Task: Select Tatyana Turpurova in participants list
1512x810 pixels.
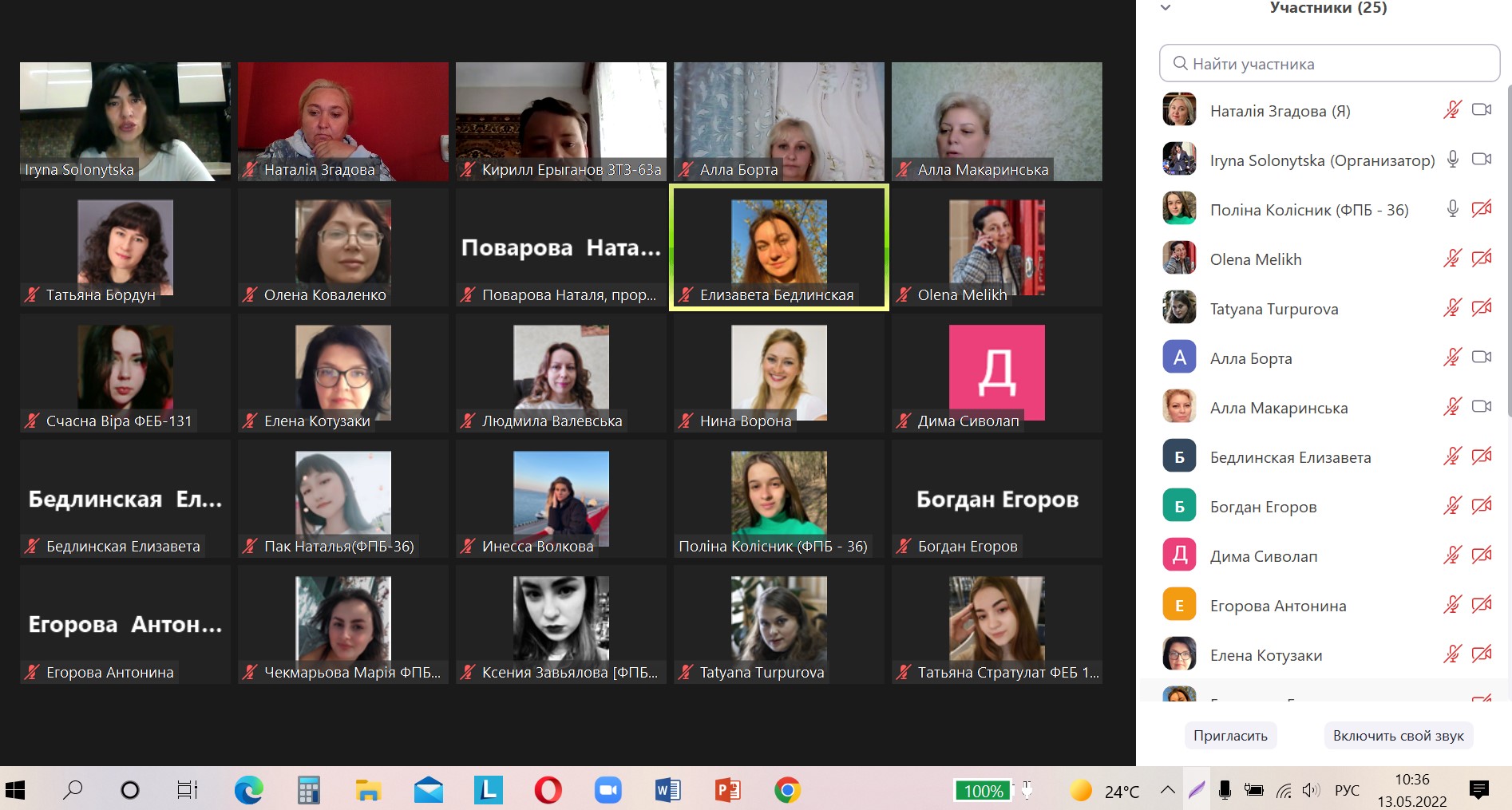Action: (1274, 309)
